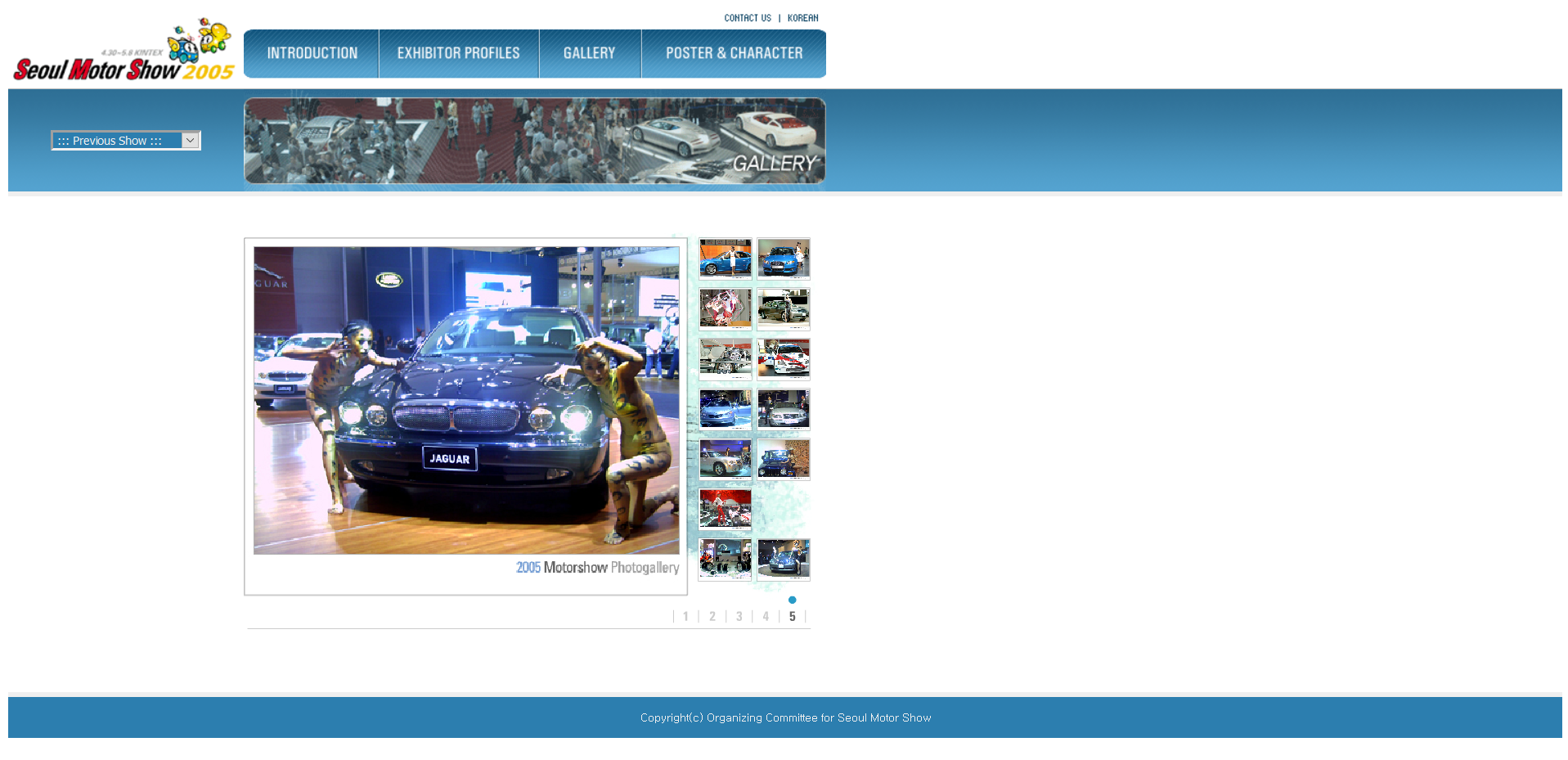
Task: Click current gallery page 5
Action: (792, 617)
